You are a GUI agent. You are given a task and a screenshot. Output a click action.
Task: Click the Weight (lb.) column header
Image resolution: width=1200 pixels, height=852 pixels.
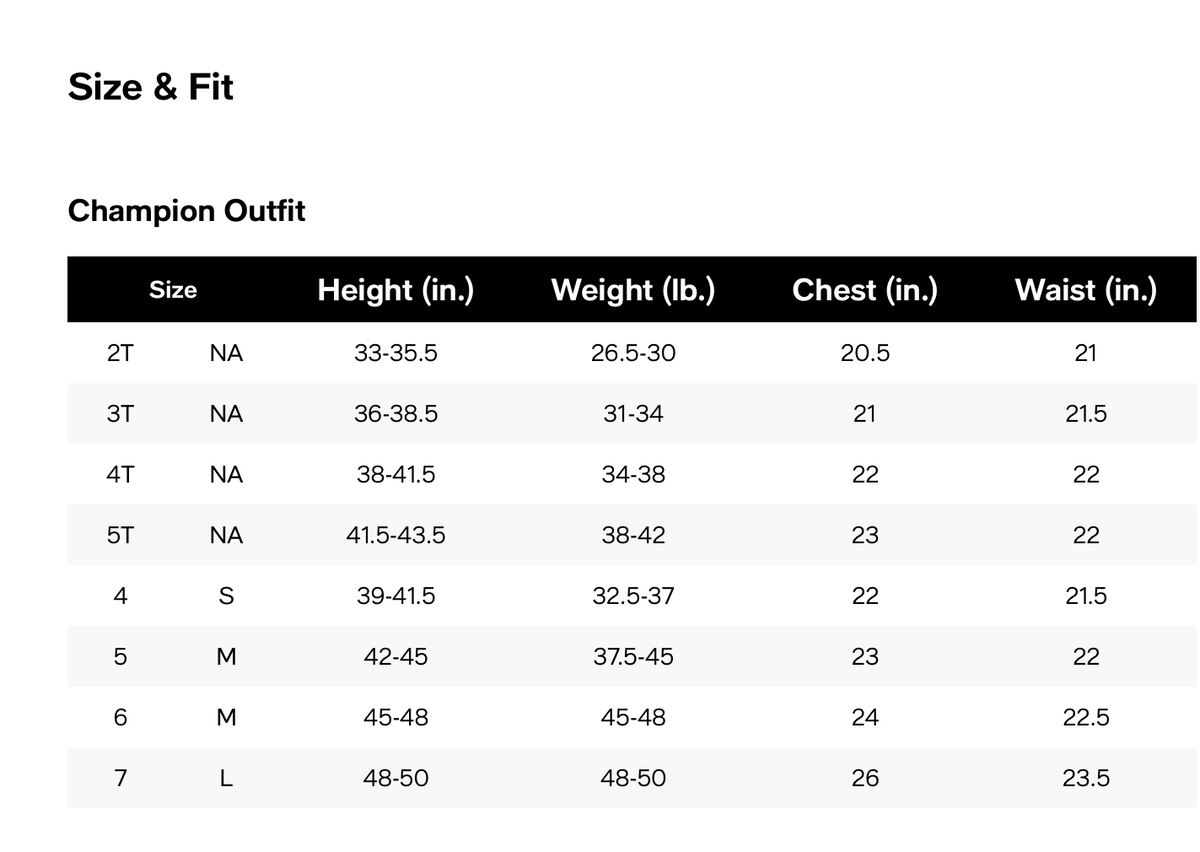633,290
